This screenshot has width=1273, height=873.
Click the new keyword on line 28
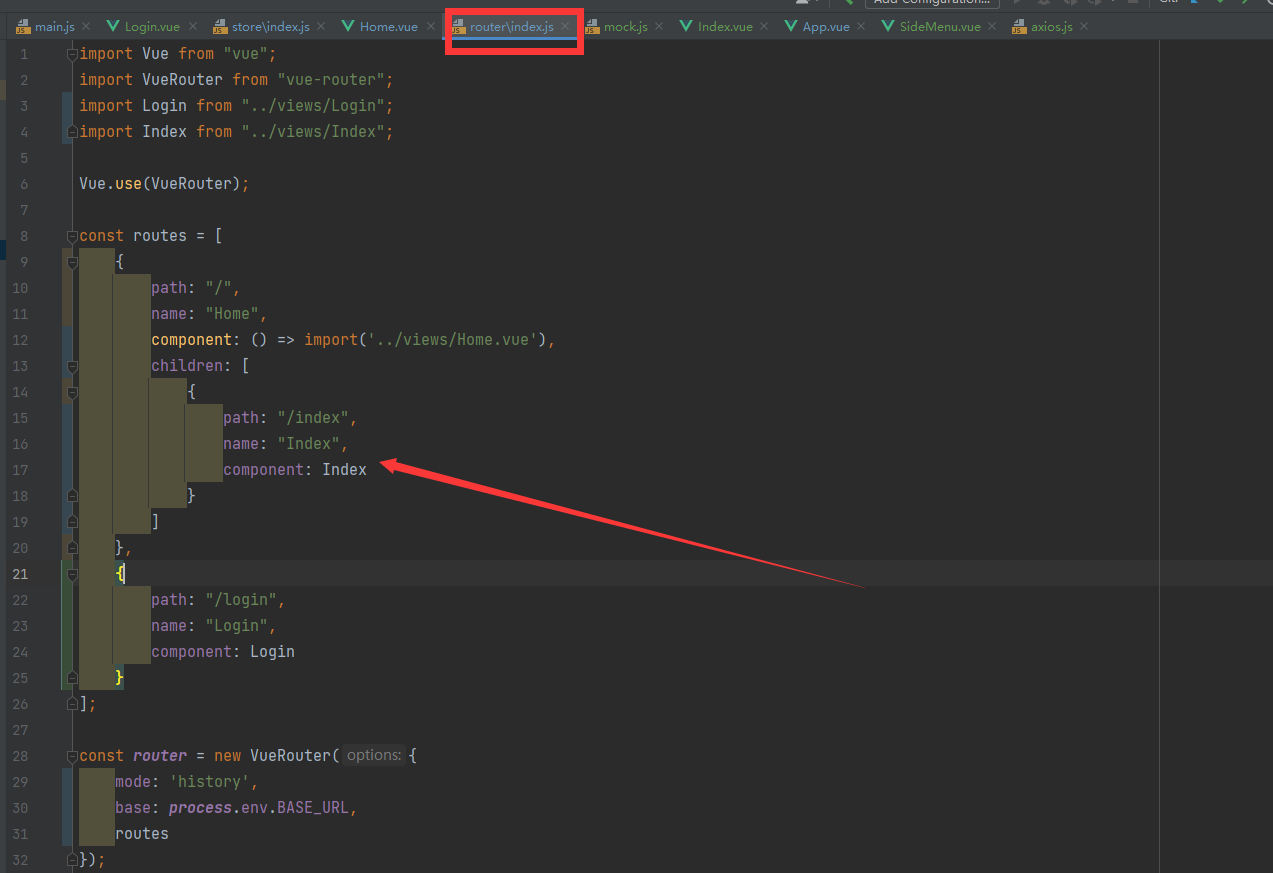227,756
